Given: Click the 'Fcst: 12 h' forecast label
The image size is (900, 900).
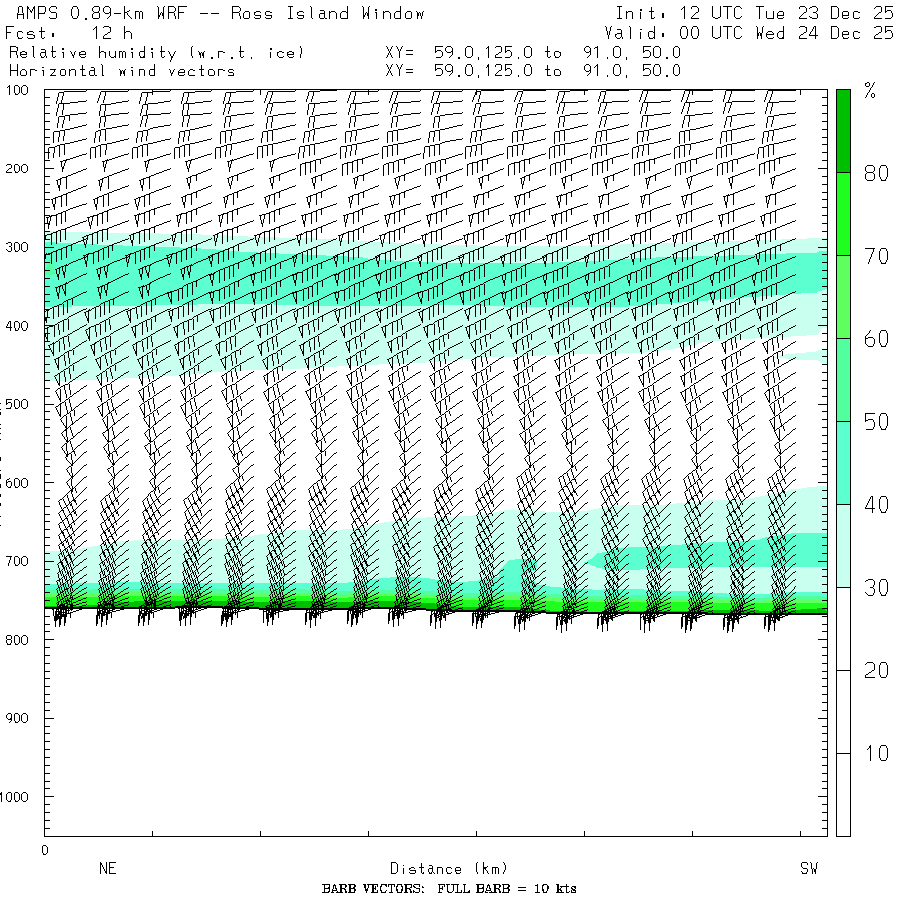Looking at the screenshot, I should point(68,33).
